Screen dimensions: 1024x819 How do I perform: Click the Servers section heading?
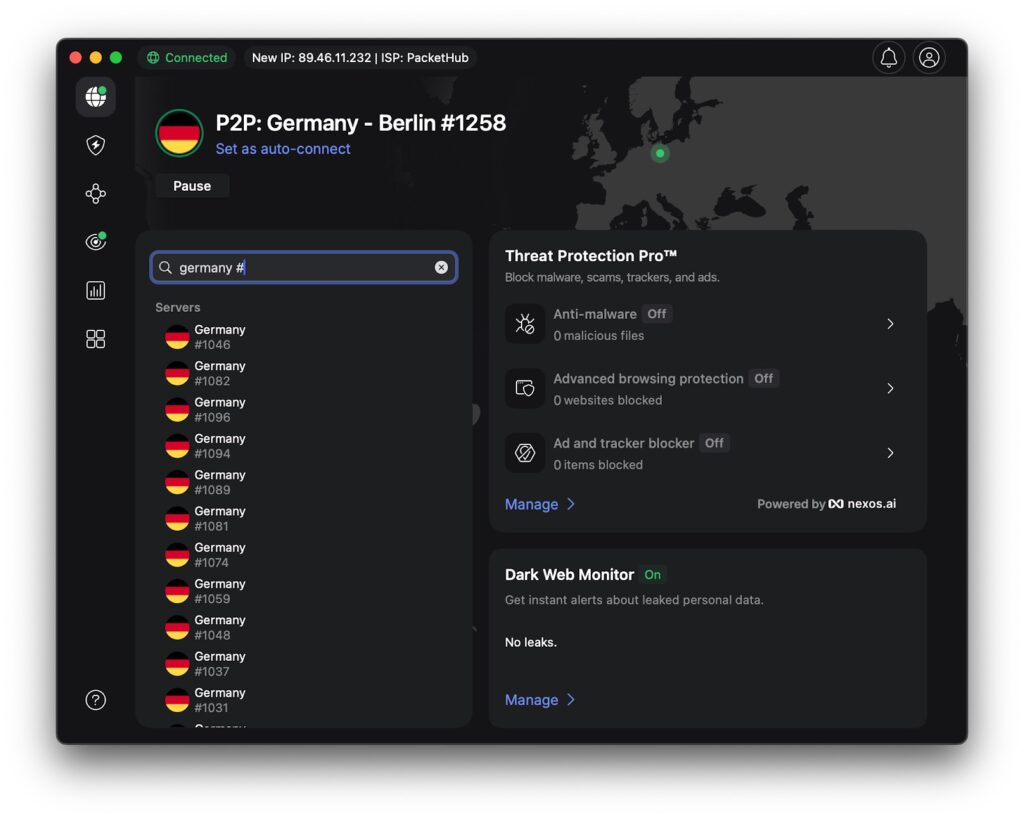pyautogui.click(x=178, y=307)
